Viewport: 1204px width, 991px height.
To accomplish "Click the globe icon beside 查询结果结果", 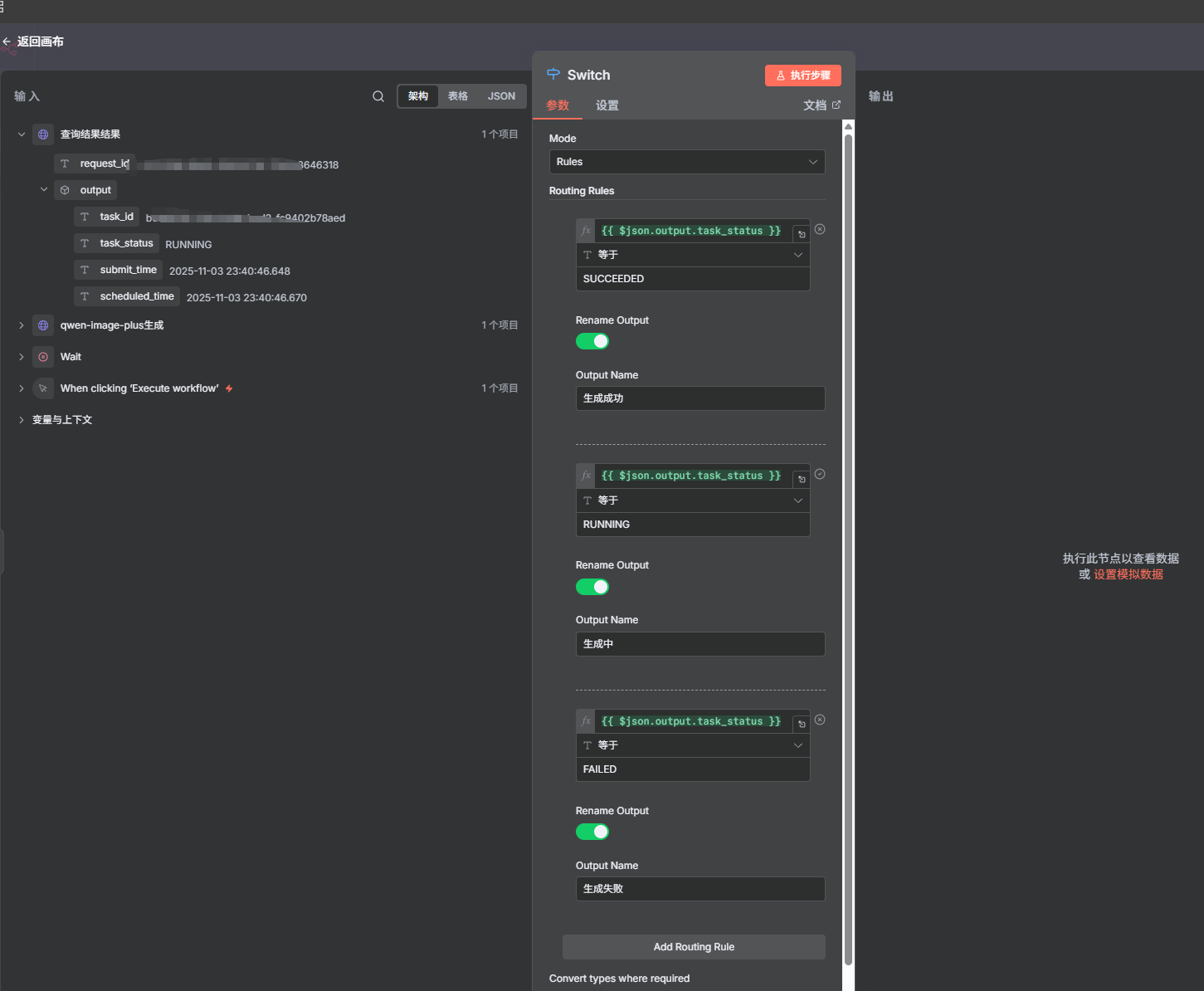I will [x=43, y=134].
